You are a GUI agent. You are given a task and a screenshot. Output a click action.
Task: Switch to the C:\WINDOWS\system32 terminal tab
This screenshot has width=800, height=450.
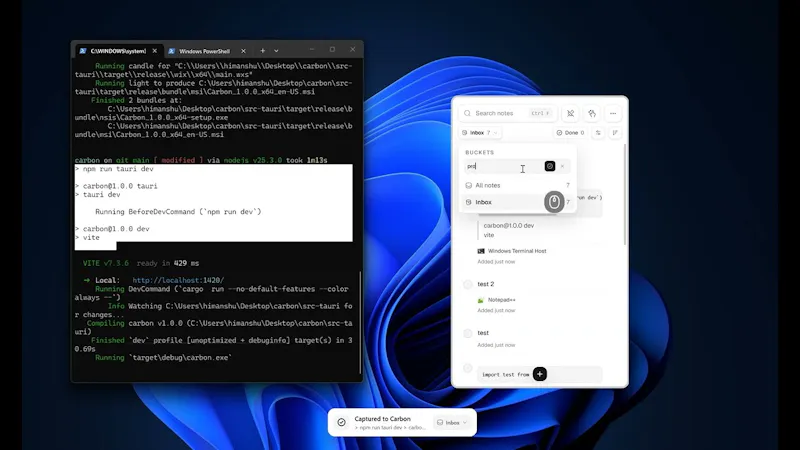[118, 51]
